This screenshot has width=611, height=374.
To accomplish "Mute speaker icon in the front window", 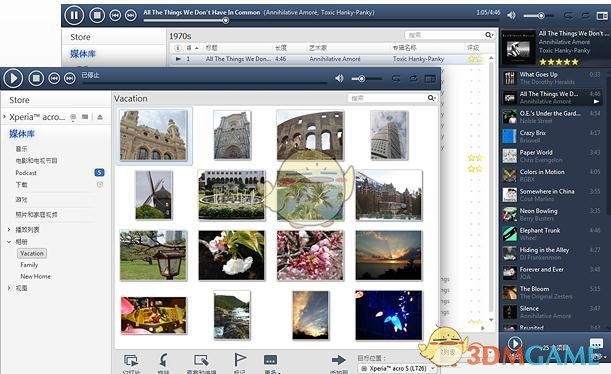I will (339, 78).
